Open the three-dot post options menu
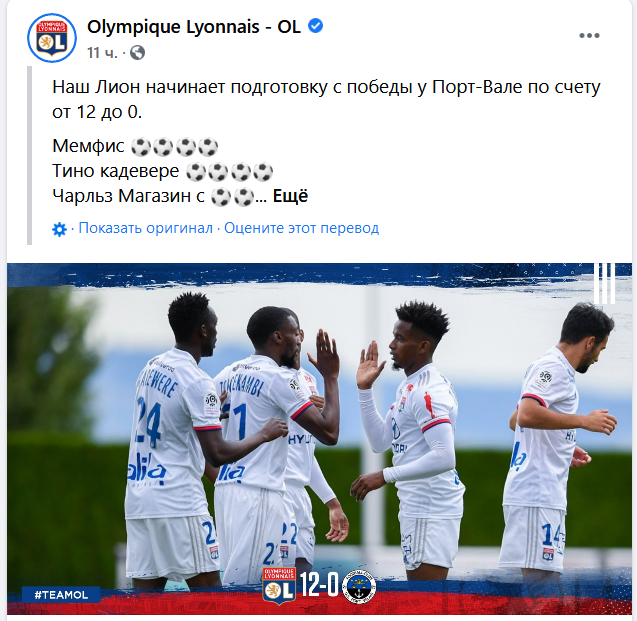The image size is (637, 621). [589, 36]
